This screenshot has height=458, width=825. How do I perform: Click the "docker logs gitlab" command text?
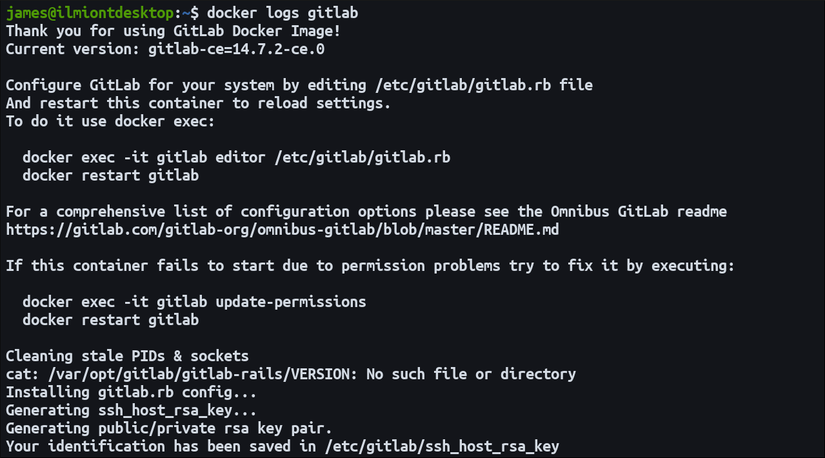coord(283,13)
